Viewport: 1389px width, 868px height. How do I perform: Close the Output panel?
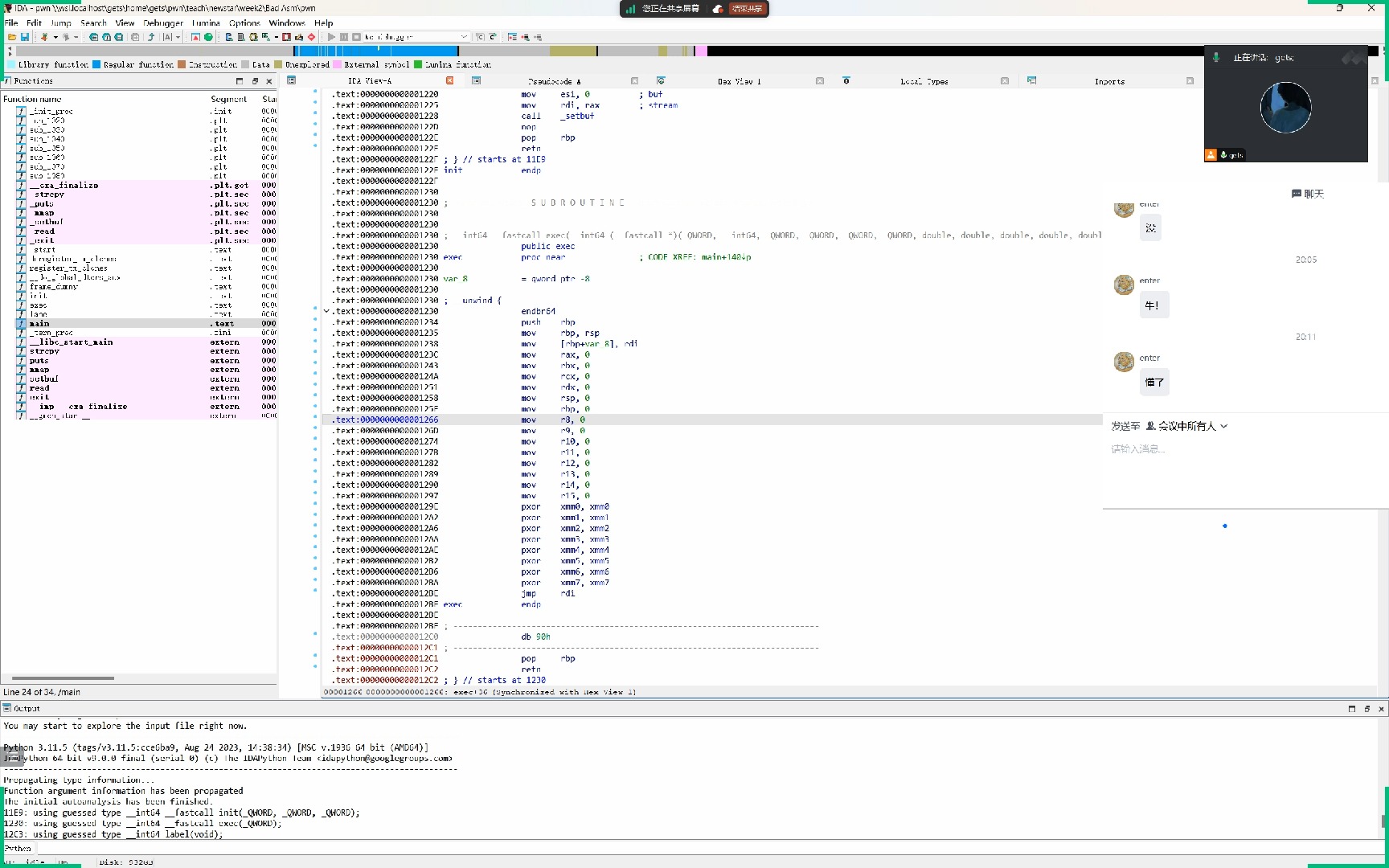click(1381, 709)
